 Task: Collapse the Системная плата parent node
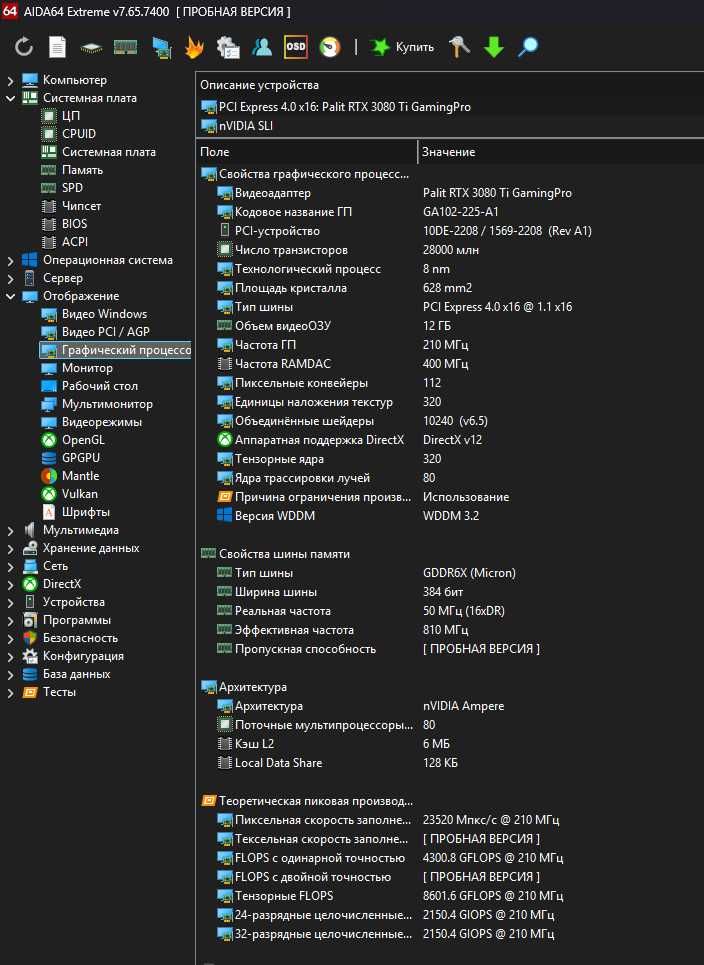coord(10,98)
